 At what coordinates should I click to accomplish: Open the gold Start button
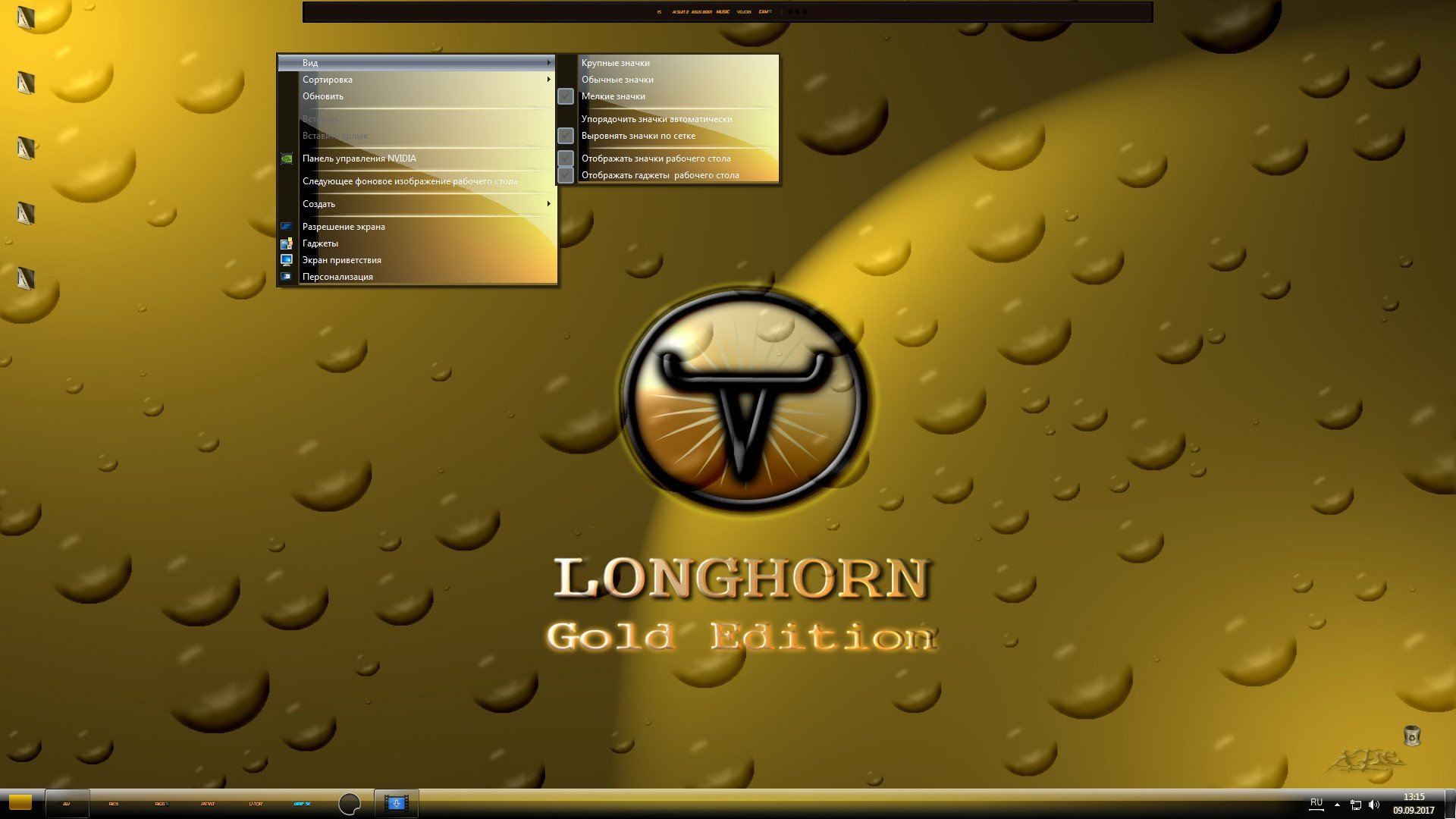[20, 802]
